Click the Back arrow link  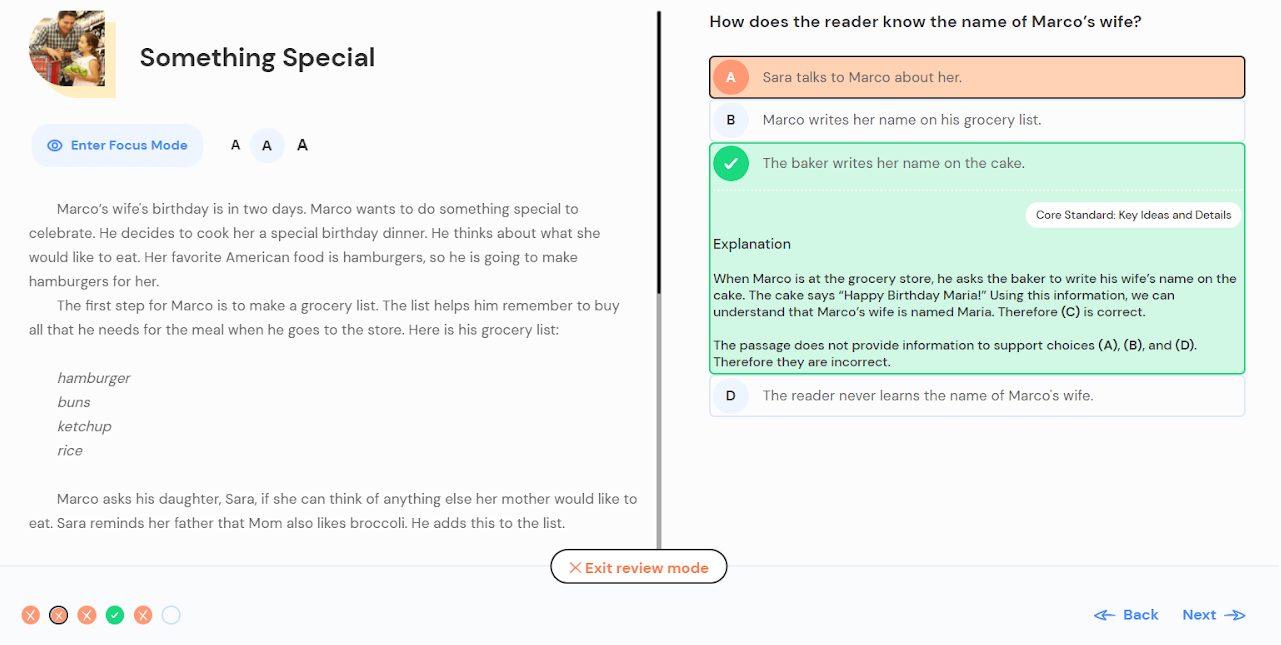1126,615
